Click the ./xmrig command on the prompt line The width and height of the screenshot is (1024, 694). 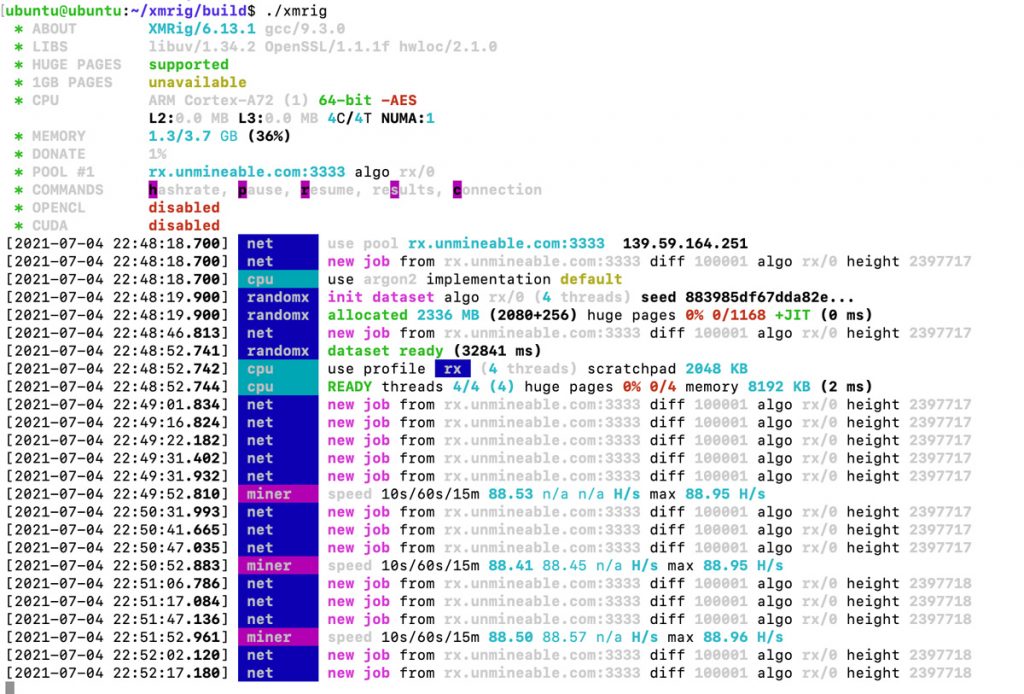click(x=296, y=10)
